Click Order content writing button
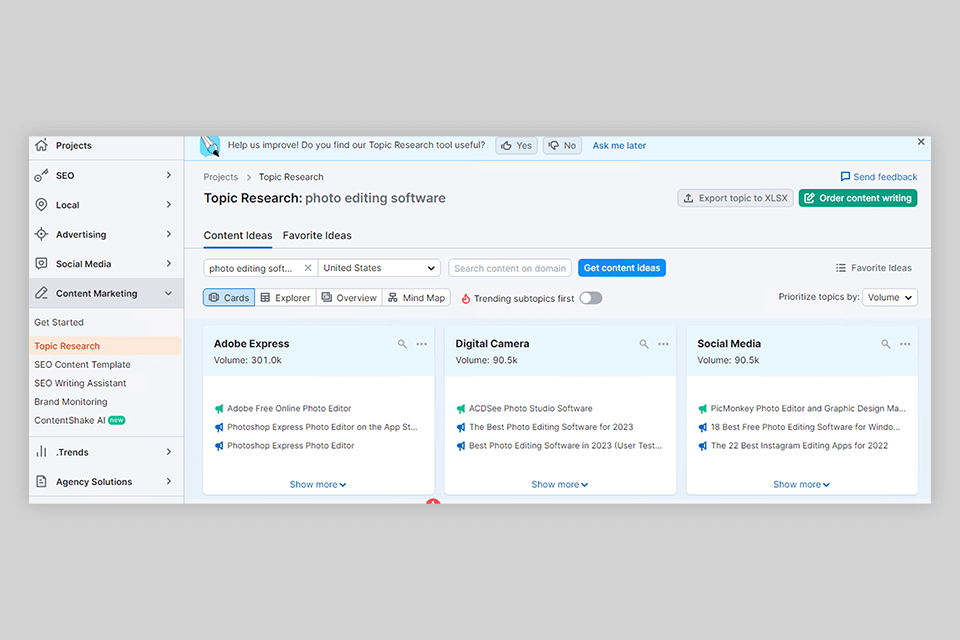This screenshot has width=960, height=640. click(x=858, y=198)
